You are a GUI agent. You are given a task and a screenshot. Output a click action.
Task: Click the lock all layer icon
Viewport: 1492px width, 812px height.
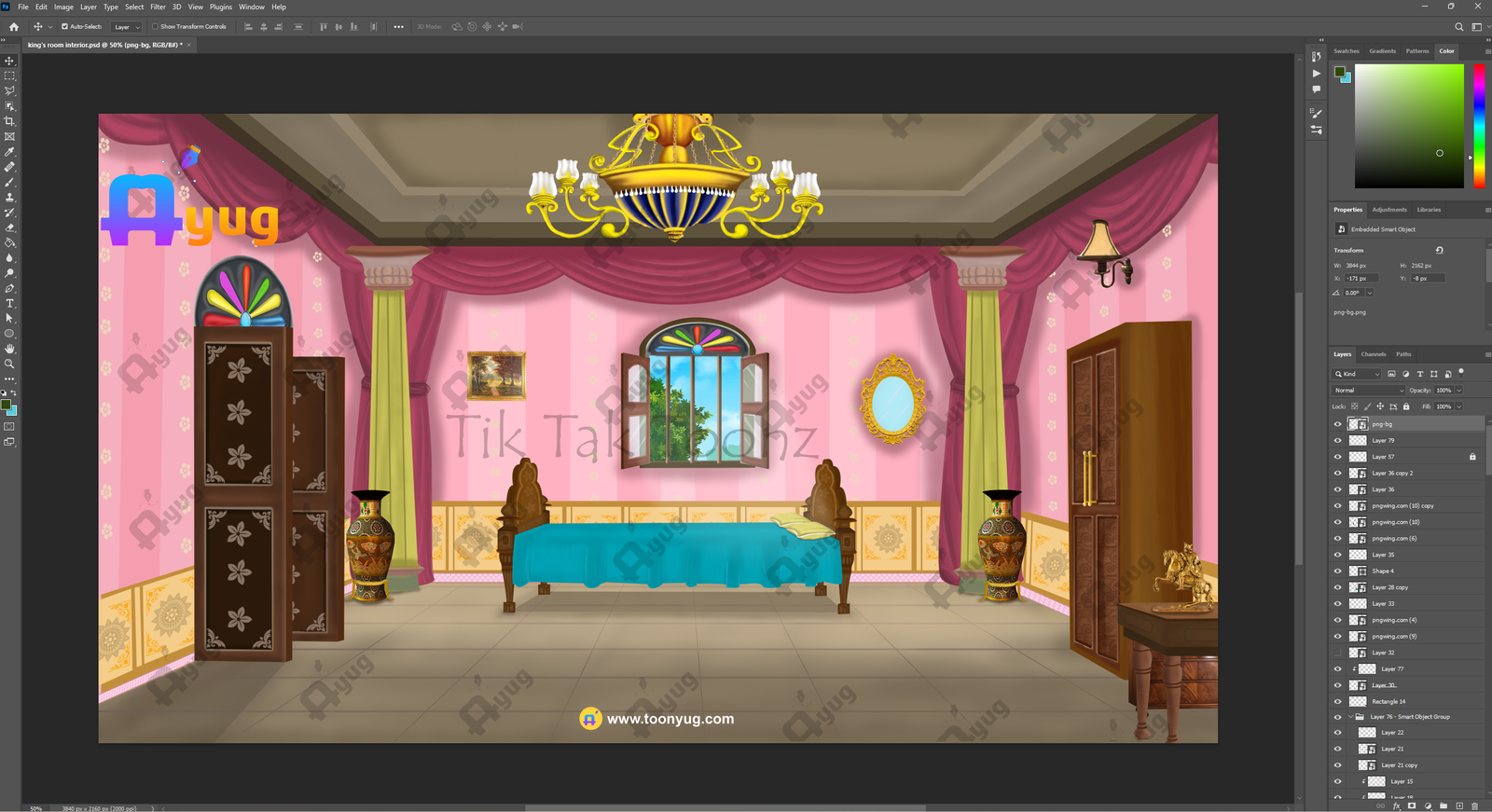pyautogui.click(x=1406, y=406)
